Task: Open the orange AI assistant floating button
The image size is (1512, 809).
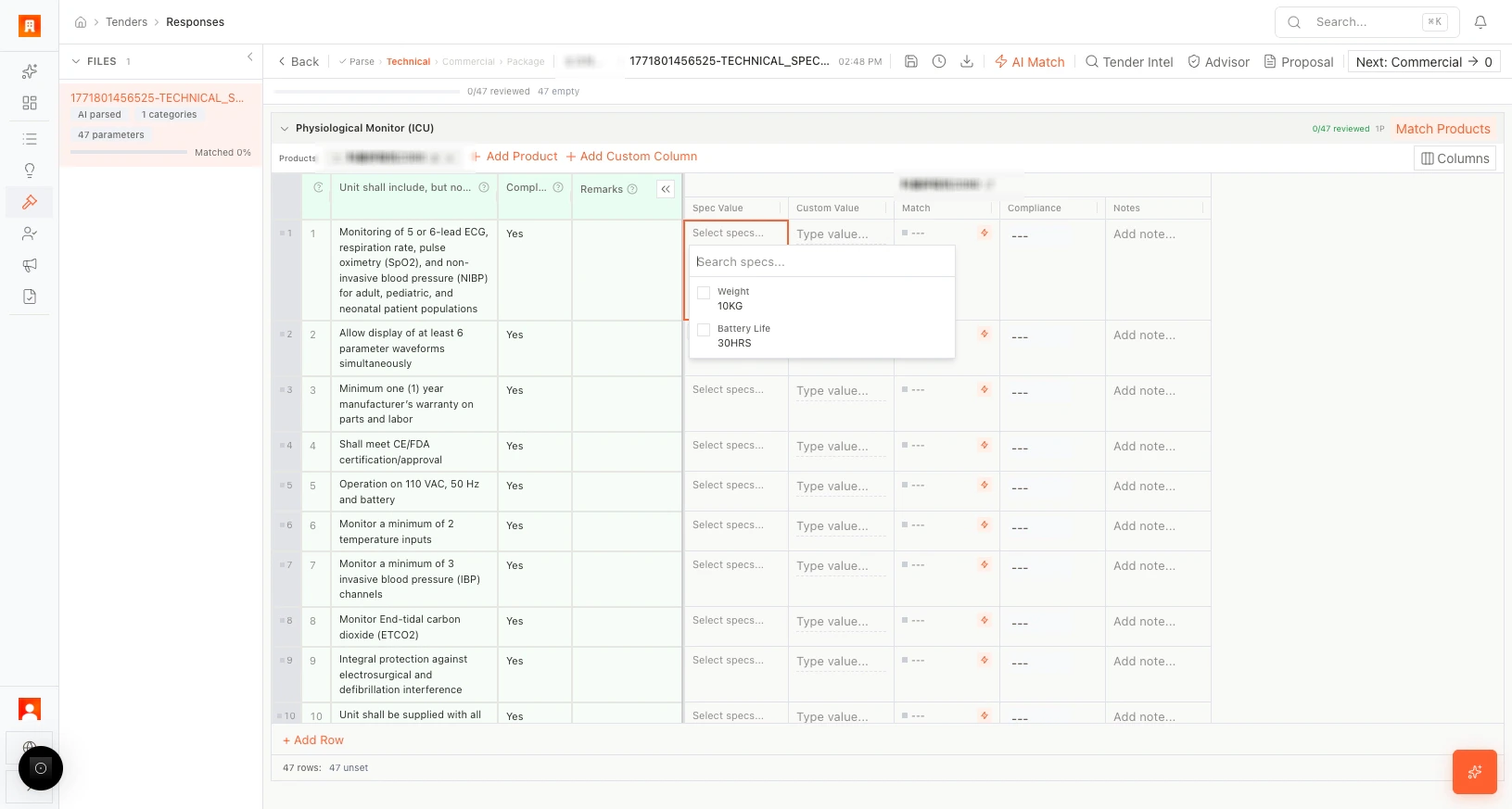Action: [1475, 772]
